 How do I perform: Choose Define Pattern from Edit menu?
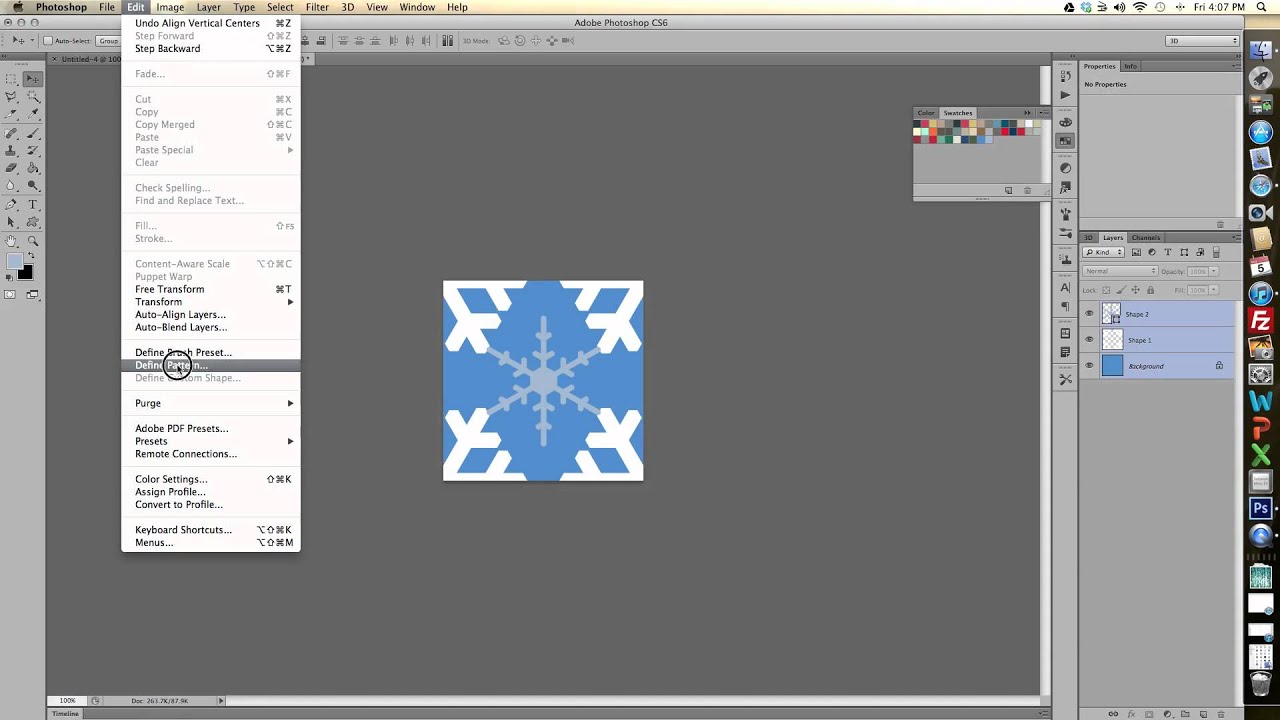[x=211, y=365]
